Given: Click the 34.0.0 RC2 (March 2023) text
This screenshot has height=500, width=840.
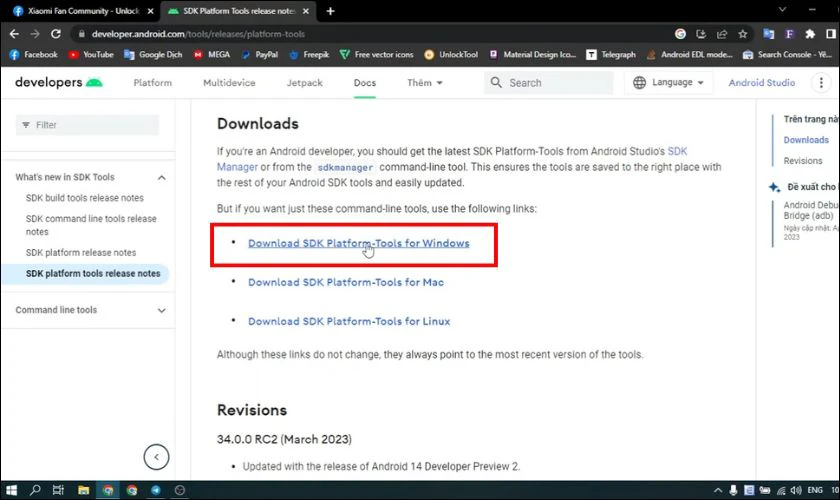Looking at the screenshot, I should pos(284,439).
